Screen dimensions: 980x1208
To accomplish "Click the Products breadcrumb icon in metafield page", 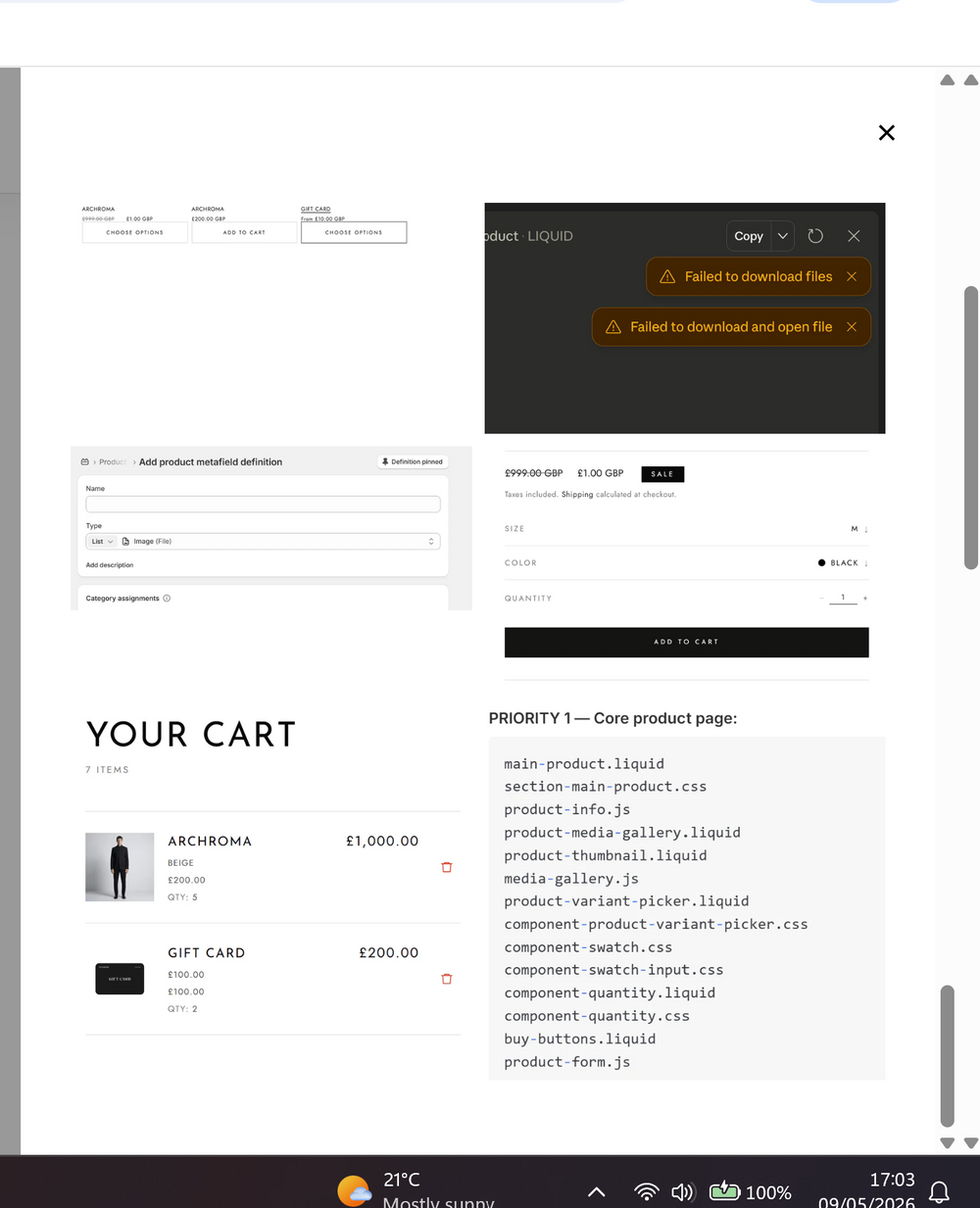I will pyautogui.click(x=85, y=461).
